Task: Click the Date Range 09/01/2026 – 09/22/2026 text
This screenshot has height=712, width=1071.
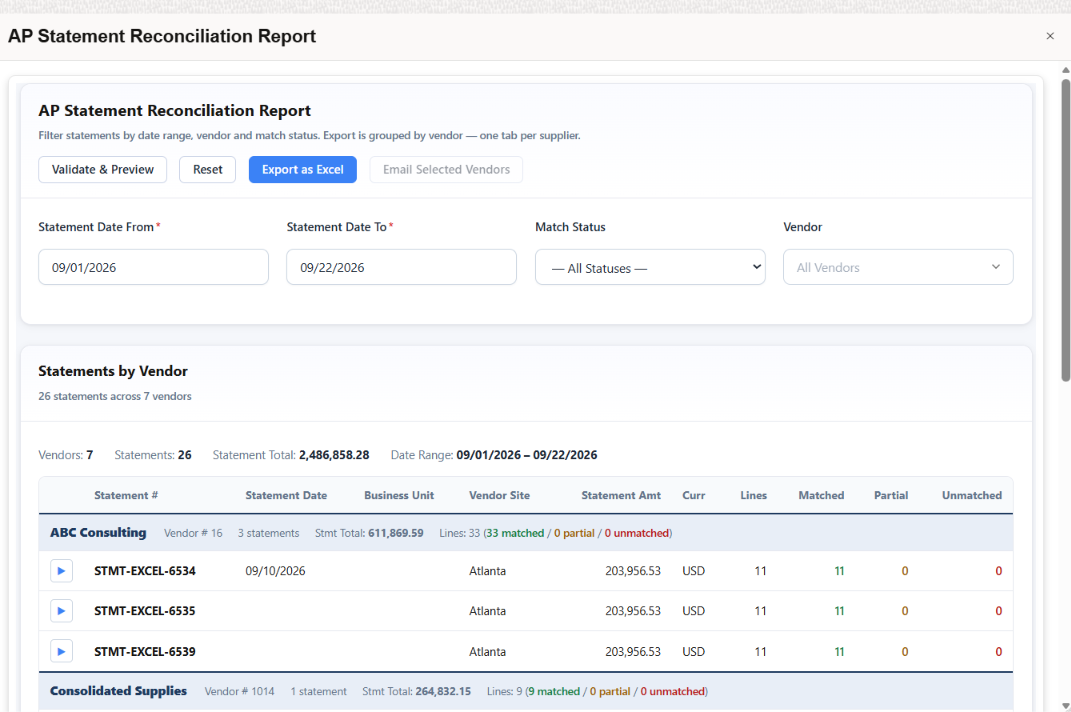Action: 527,455
